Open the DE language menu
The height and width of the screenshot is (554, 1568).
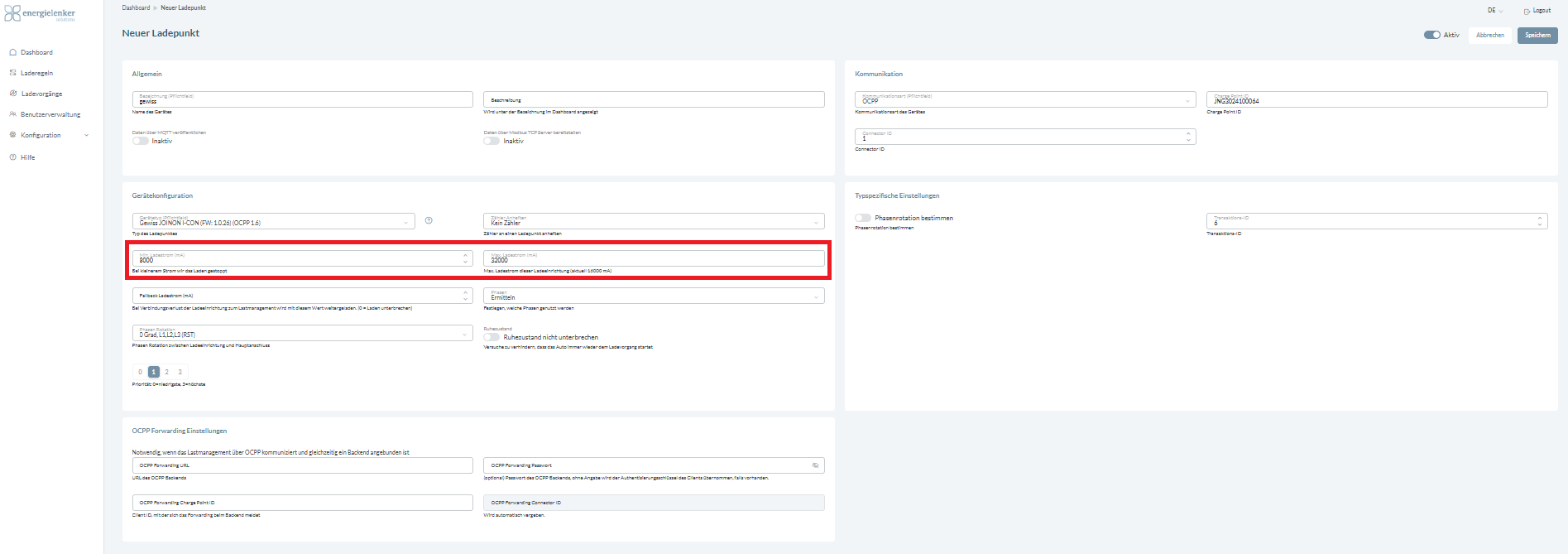tap(1494, 11)
